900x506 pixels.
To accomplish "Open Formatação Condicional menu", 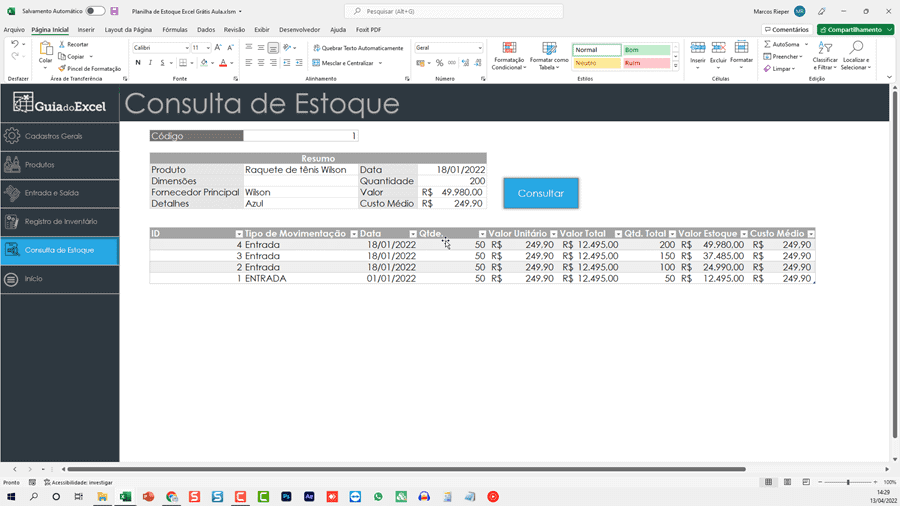I will (x=509, y=56).
